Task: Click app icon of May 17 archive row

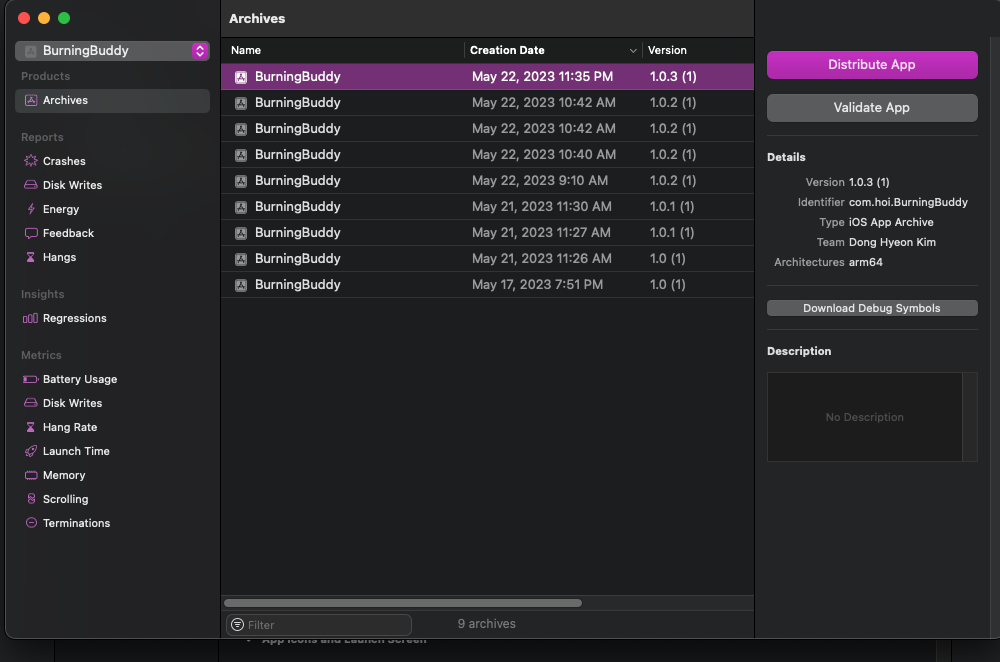Action: pyautogui.click(x=241, y=285)
